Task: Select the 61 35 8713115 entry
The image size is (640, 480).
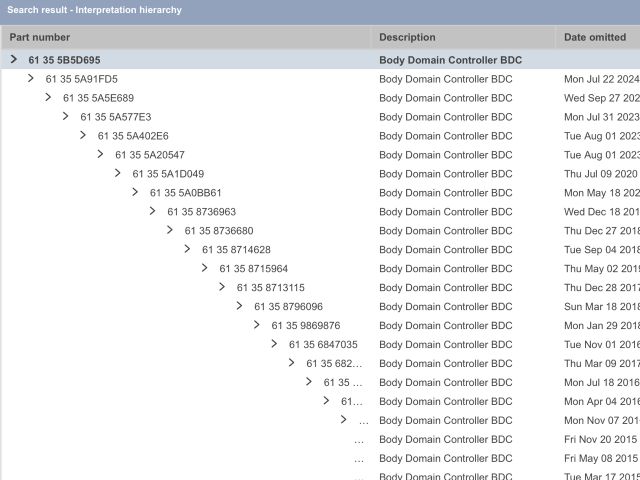Action: click(271, 288)
